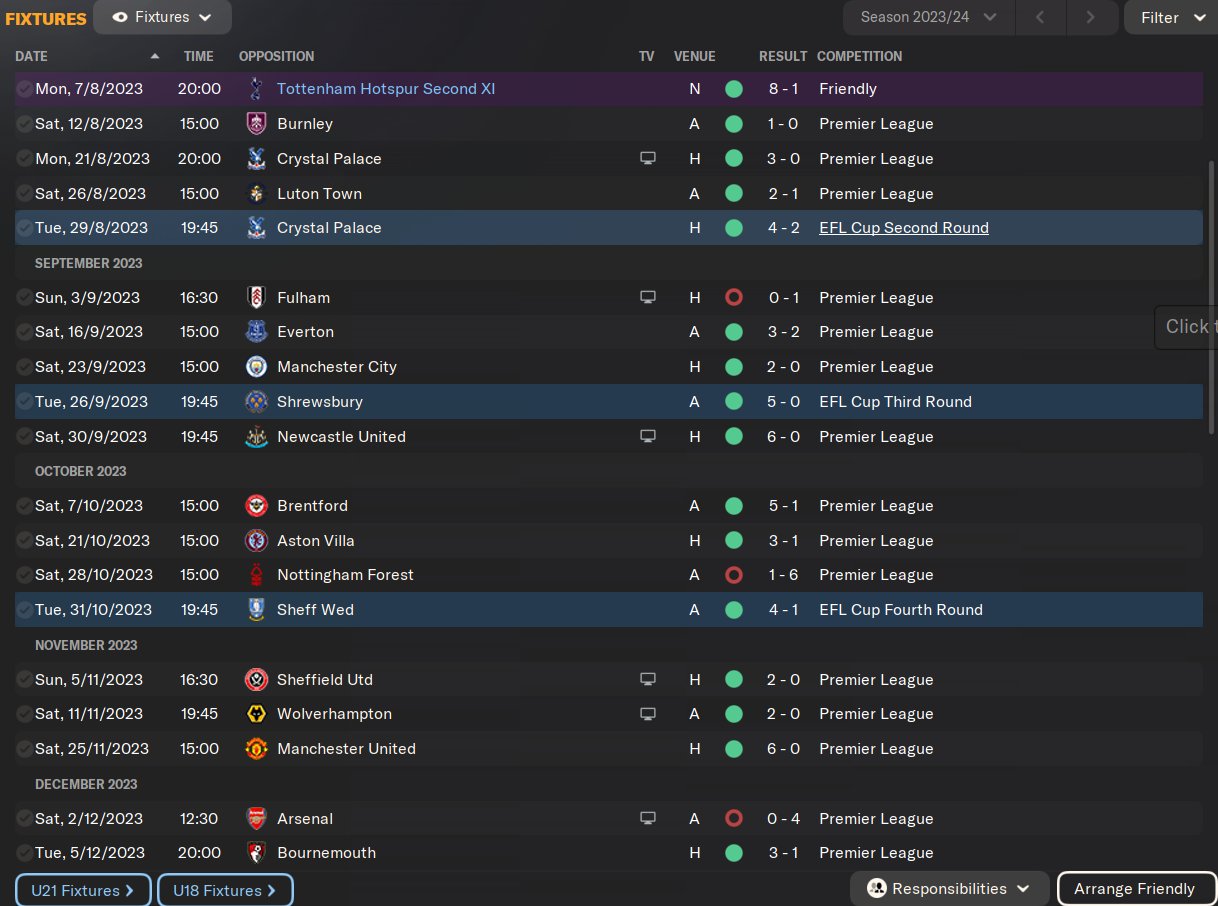1218x906 pixels.
Task: Open the EFL Cup Second Round link
Action: tap(903, 228)
